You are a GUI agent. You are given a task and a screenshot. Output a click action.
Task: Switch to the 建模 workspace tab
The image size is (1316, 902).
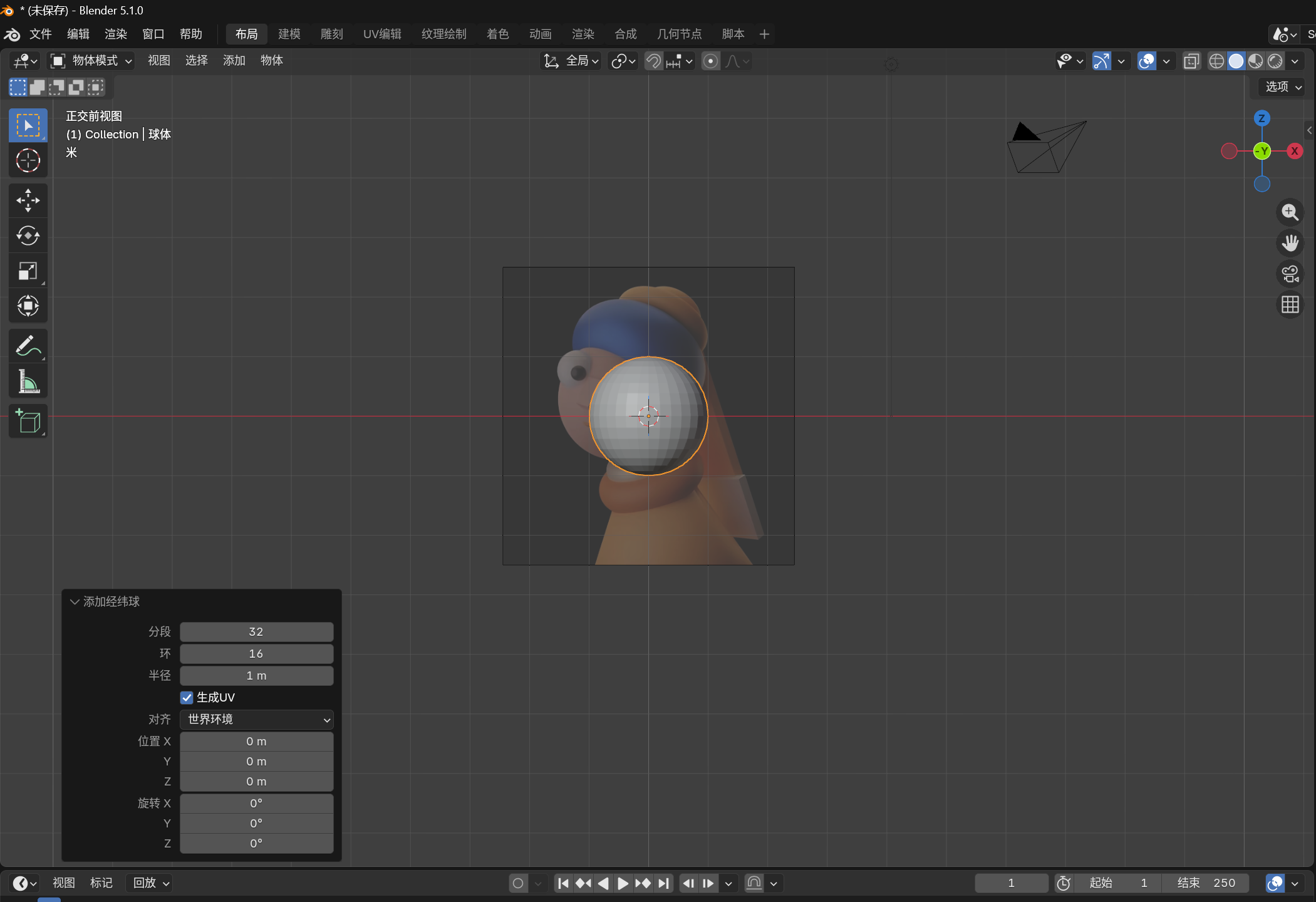tap(289, 34)
